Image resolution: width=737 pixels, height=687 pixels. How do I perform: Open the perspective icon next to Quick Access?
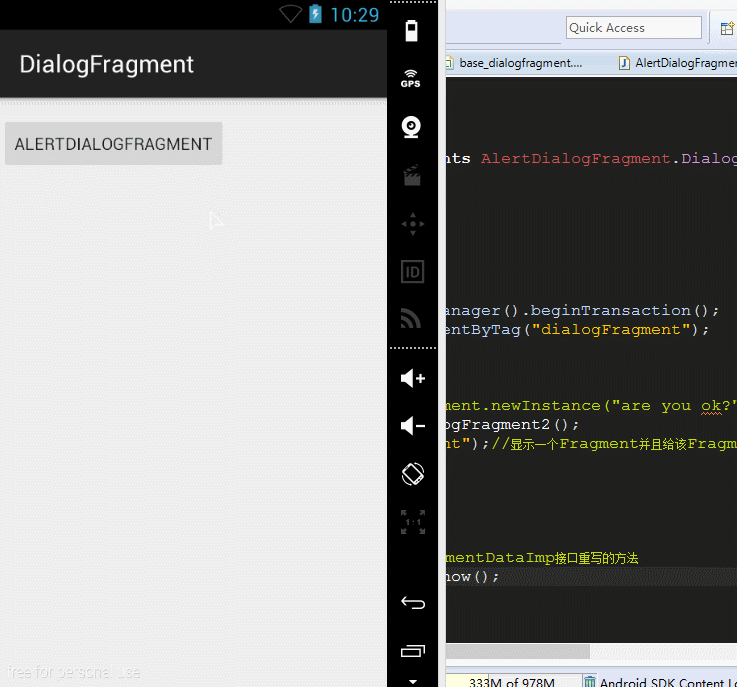[727, 29]
